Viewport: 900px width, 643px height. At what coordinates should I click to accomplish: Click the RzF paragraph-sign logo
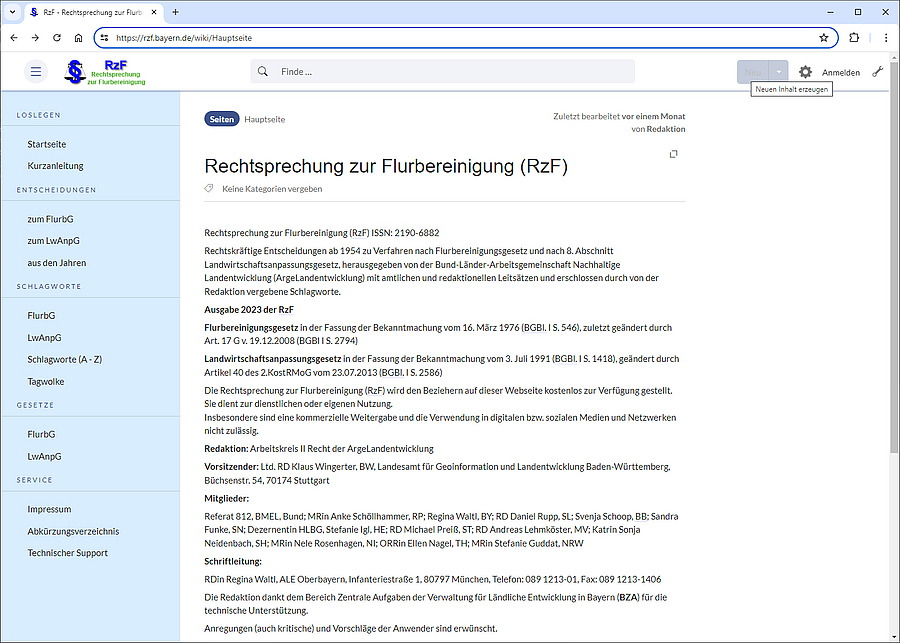click(x=104, y=72)
